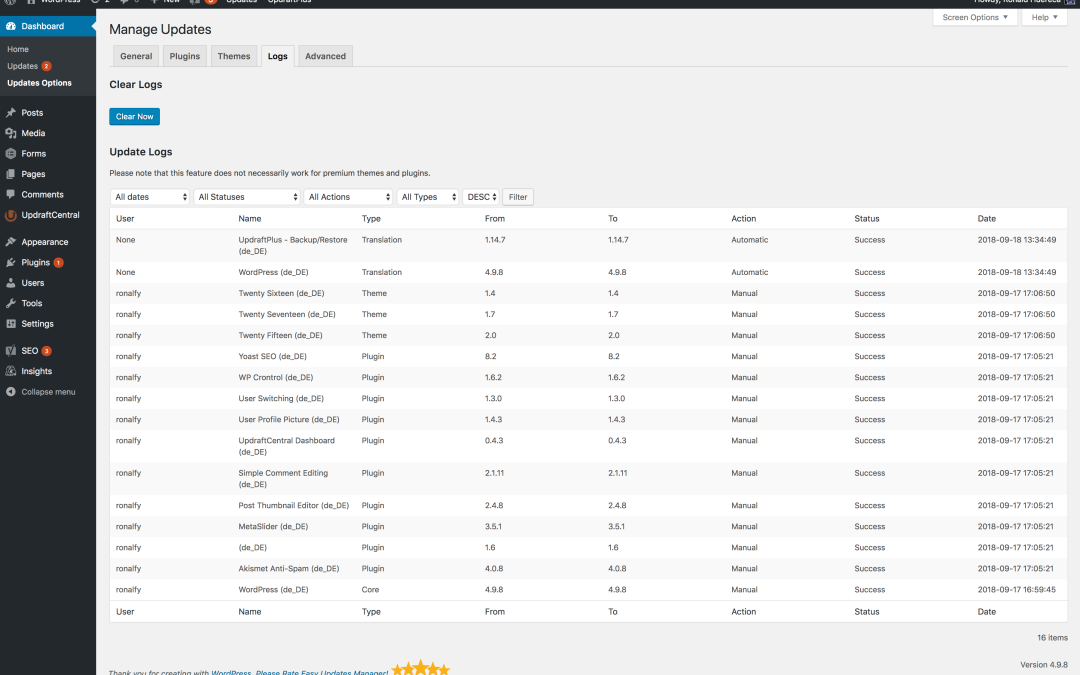Open the All Statuses dropdown
This screenshot has width=1080, height=675.
[247, 197]
